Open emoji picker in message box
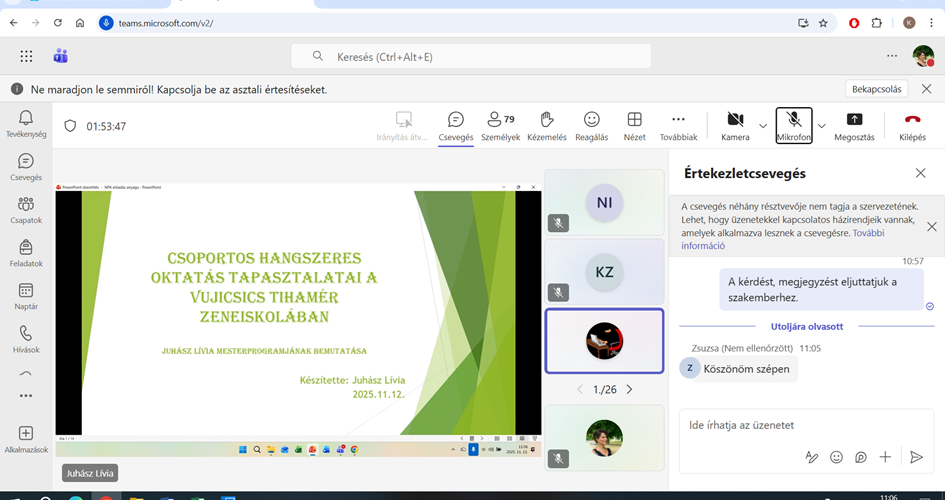This screenshot has width=945, height=500. (x=837, y=457)
